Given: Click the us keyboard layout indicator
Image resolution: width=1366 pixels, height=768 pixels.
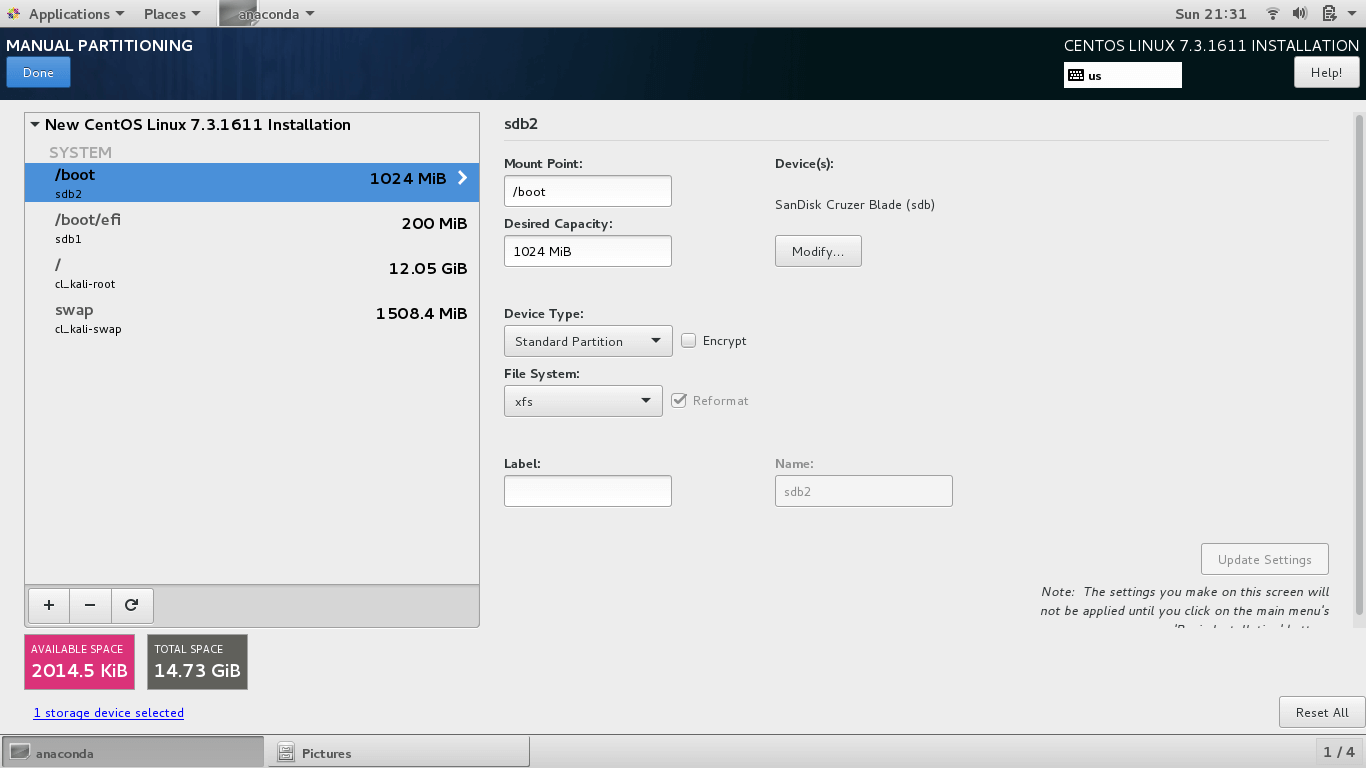Looking at the screenshot, I should (x=1123, y=75).
